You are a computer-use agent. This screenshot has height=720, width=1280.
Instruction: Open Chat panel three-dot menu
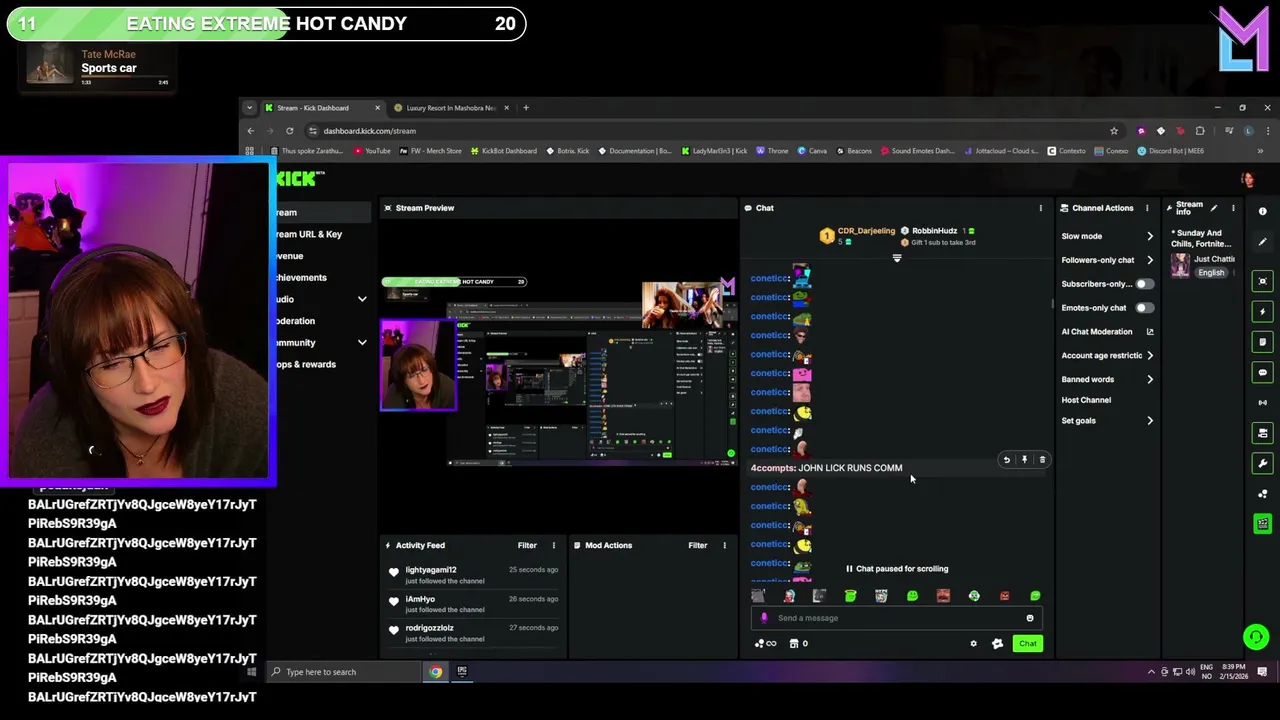(1040, 208)
